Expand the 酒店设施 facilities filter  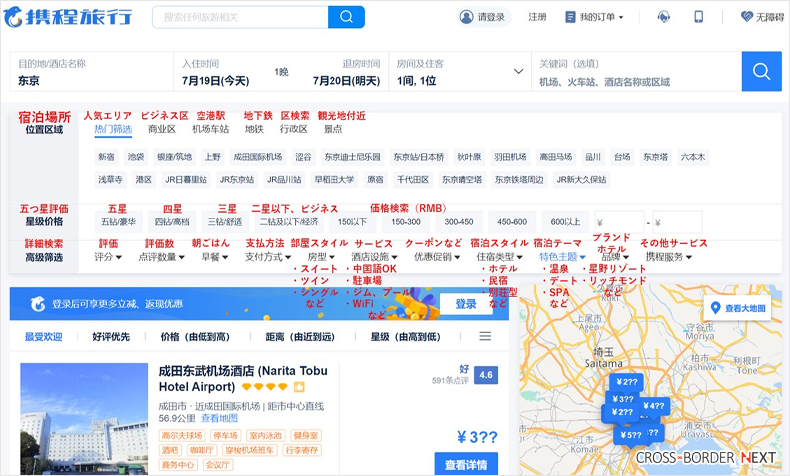click(x=374, y=257)
